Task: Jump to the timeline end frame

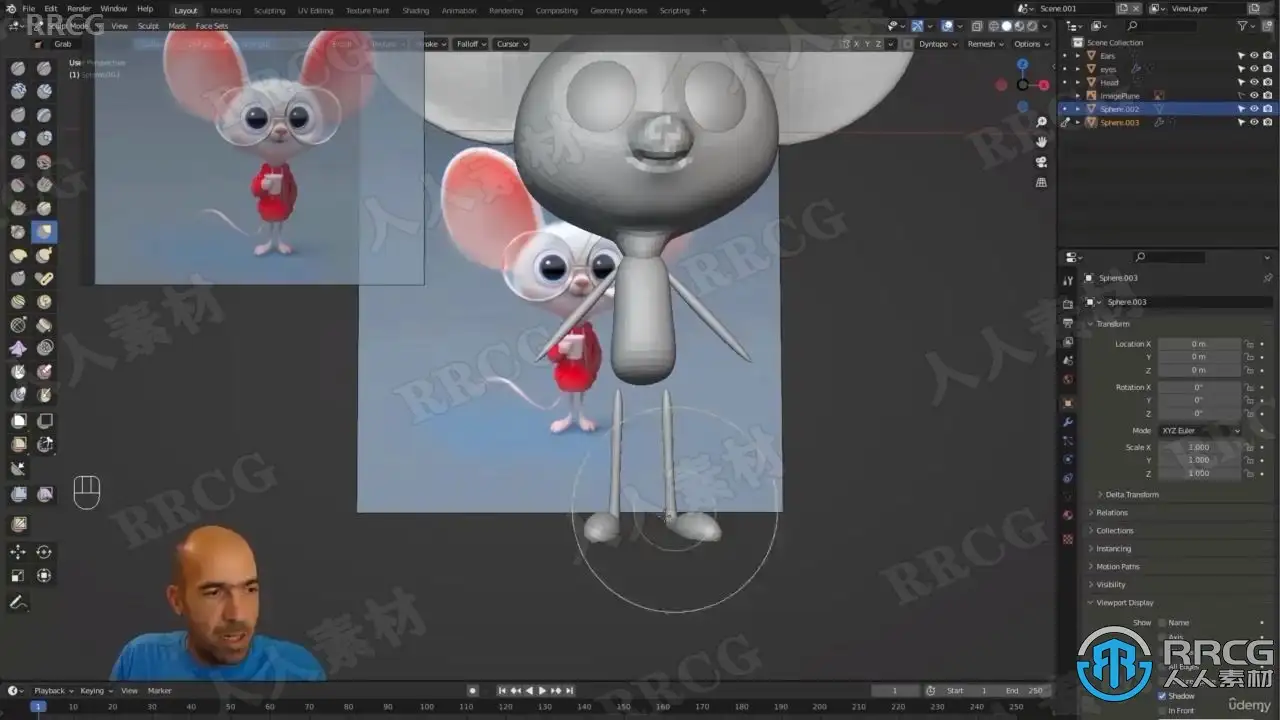Action: coord(569,691)
